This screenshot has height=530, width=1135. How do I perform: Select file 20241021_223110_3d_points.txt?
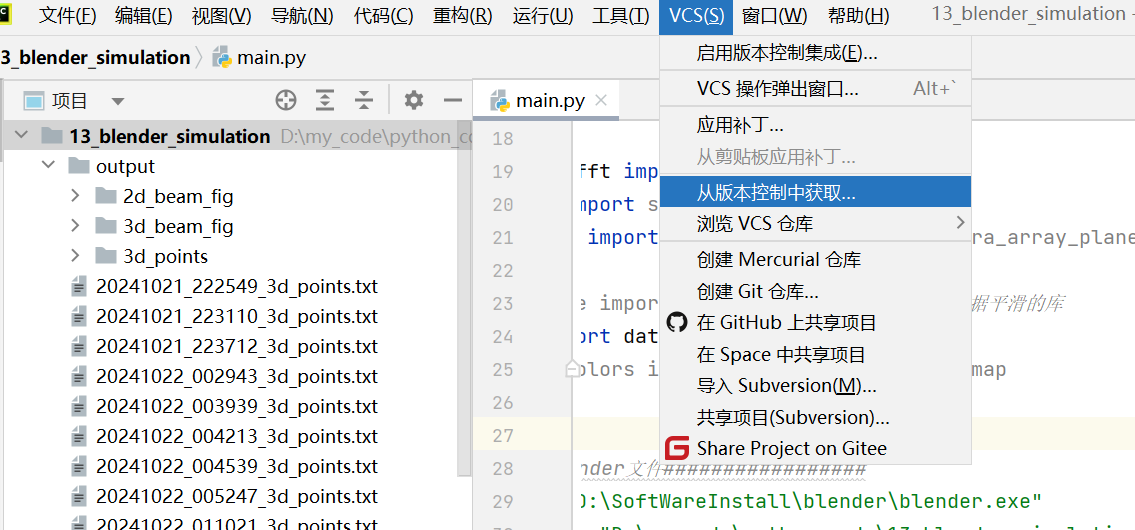click(x=236, y=316)
